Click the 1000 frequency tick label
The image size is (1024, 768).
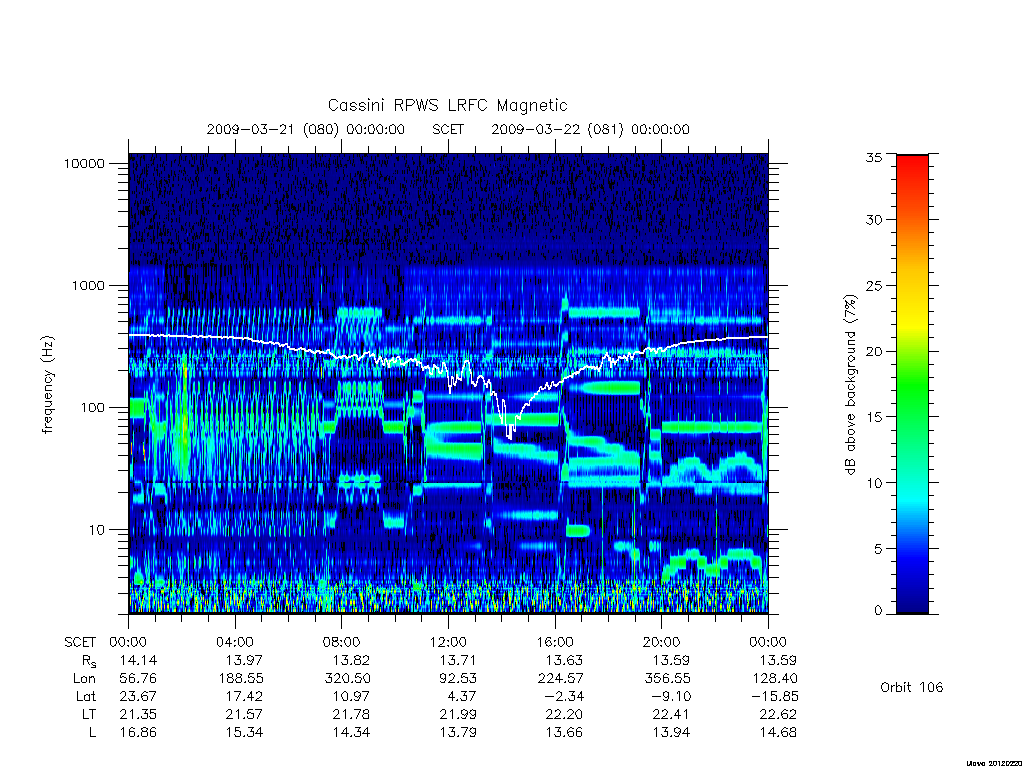point(88,285)
